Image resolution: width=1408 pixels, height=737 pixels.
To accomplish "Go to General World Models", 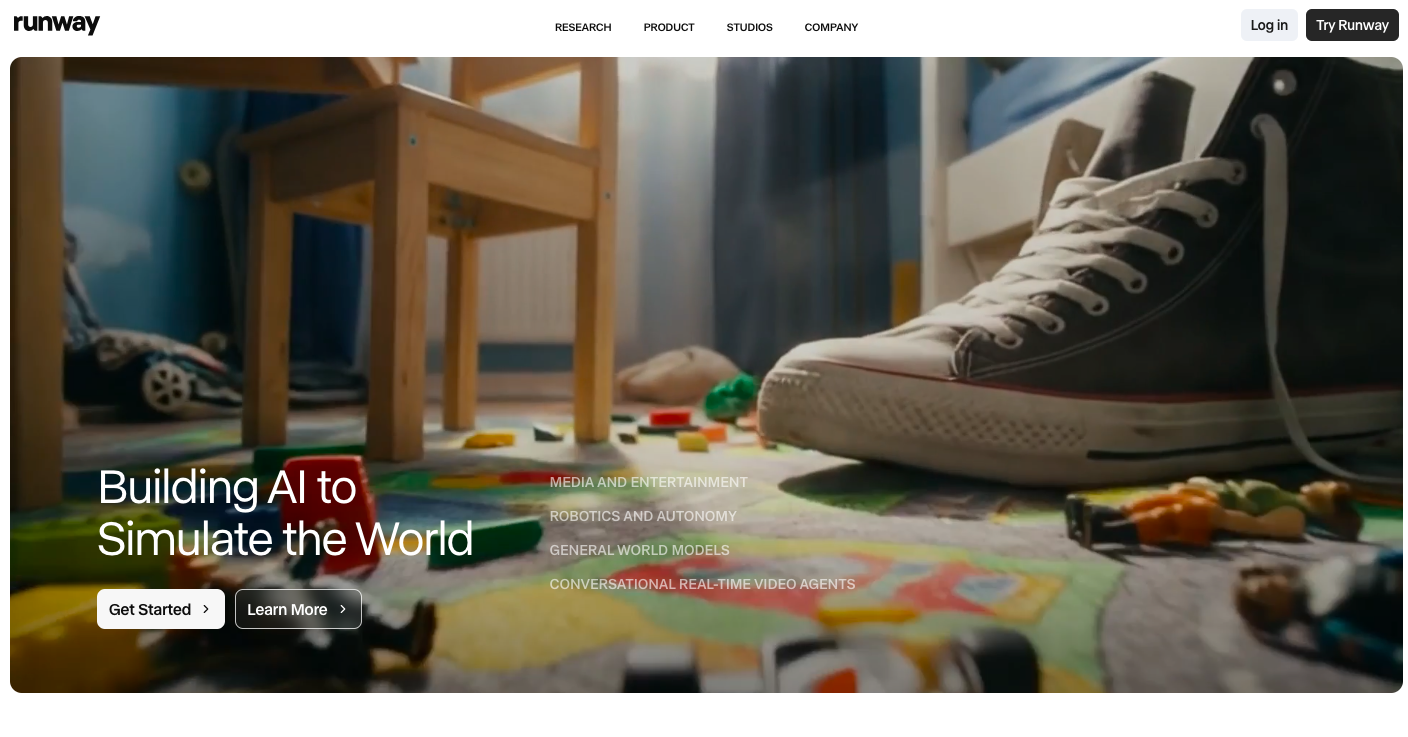I will point(639,550).
